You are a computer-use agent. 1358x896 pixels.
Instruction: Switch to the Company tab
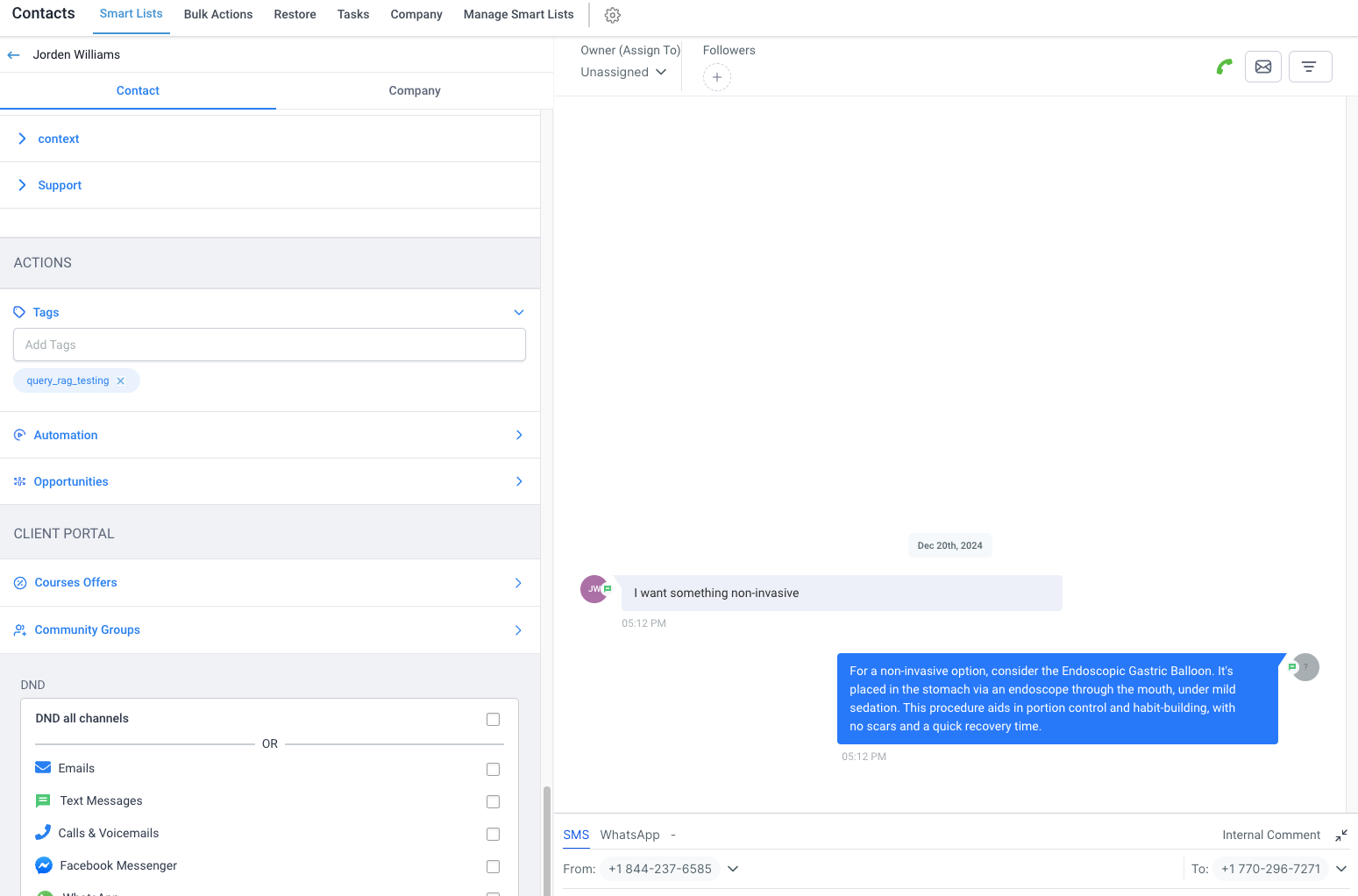click(414, 90)
